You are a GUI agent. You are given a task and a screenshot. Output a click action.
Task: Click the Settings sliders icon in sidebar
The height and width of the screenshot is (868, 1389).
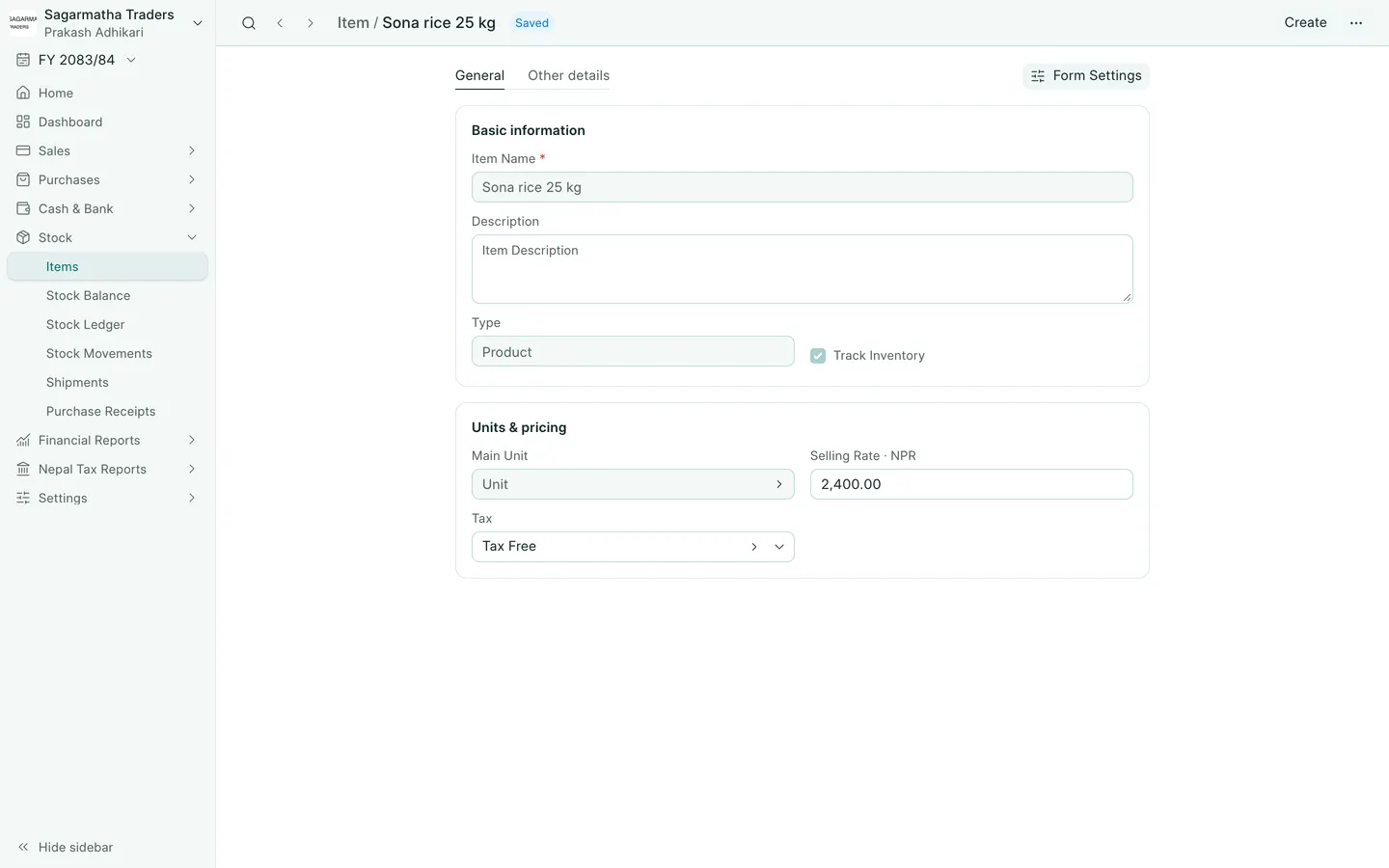(x=23, y=498)
